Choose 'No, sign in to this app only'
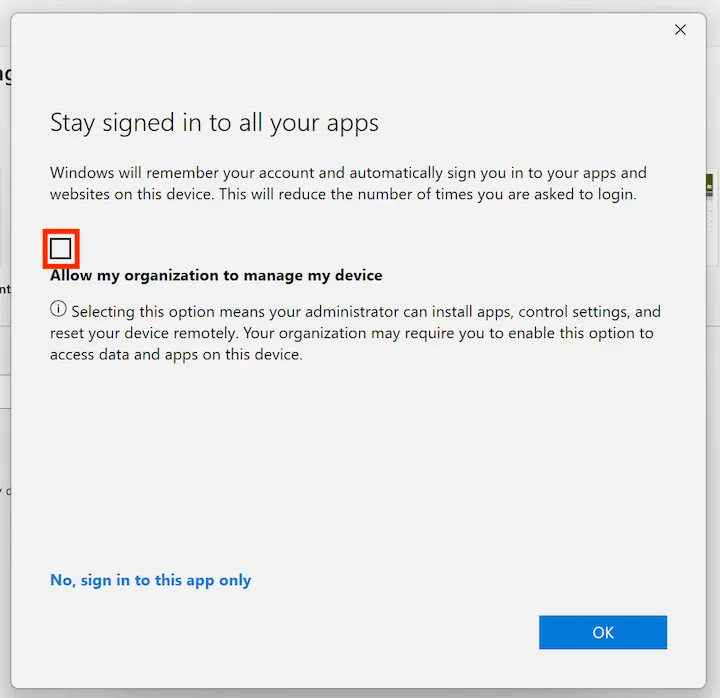Viewport: 720px width, 698px height. pos(150,580)
